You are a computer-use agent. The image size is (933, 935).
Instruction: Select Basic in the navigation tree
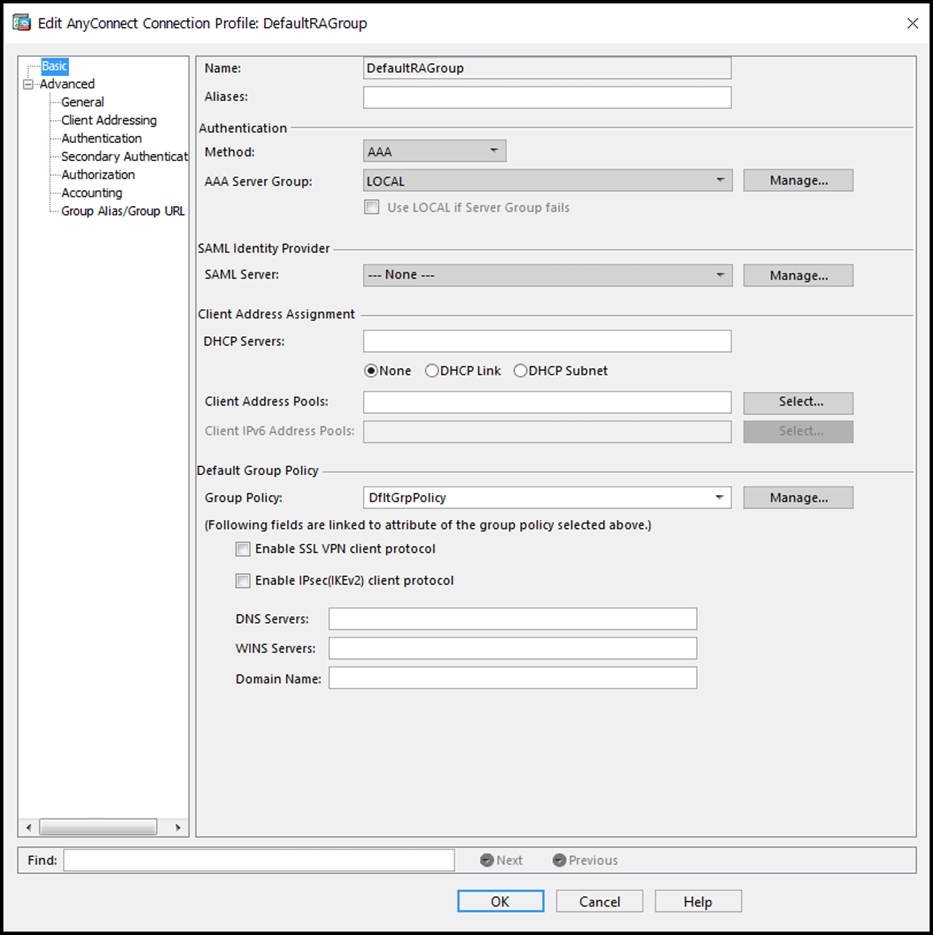(54, 66)
